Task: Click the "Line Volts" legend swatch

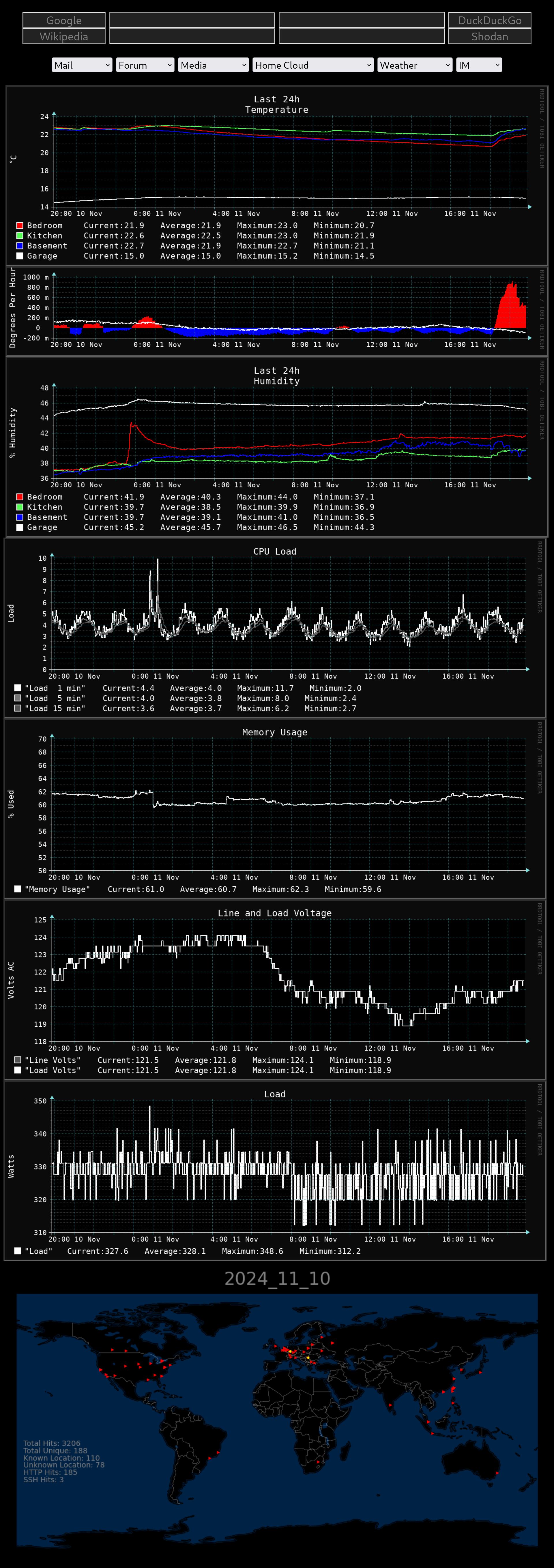Action: 18,1060
